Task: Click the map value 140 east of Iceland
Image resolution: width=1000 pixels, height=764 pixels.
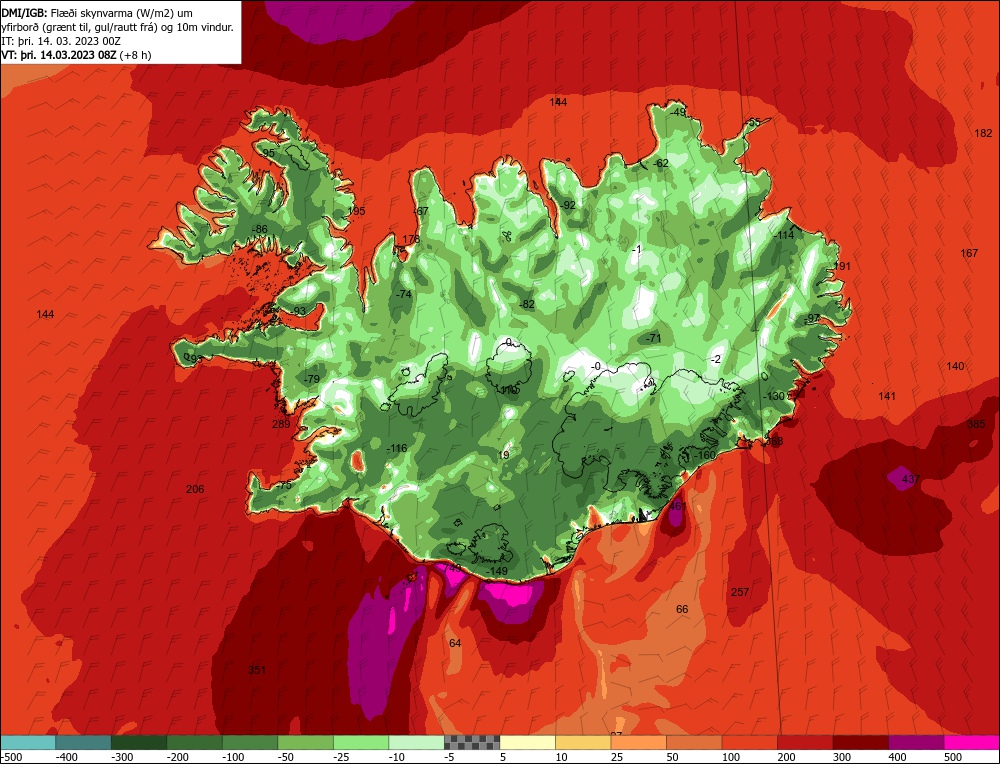Action: pos(955,366)
